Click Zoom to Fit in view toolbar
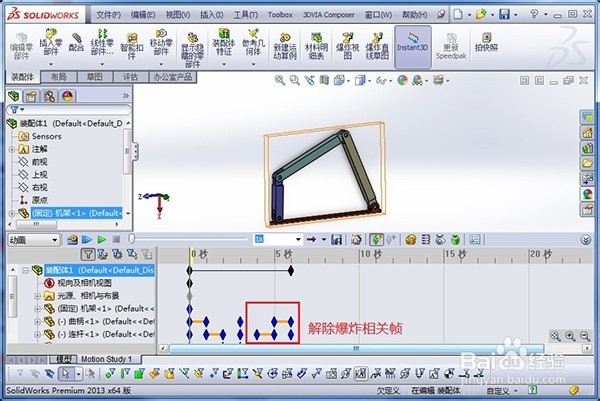Image resolution: width=600 pixels, height=401 pixels. [x=280, y=80]
